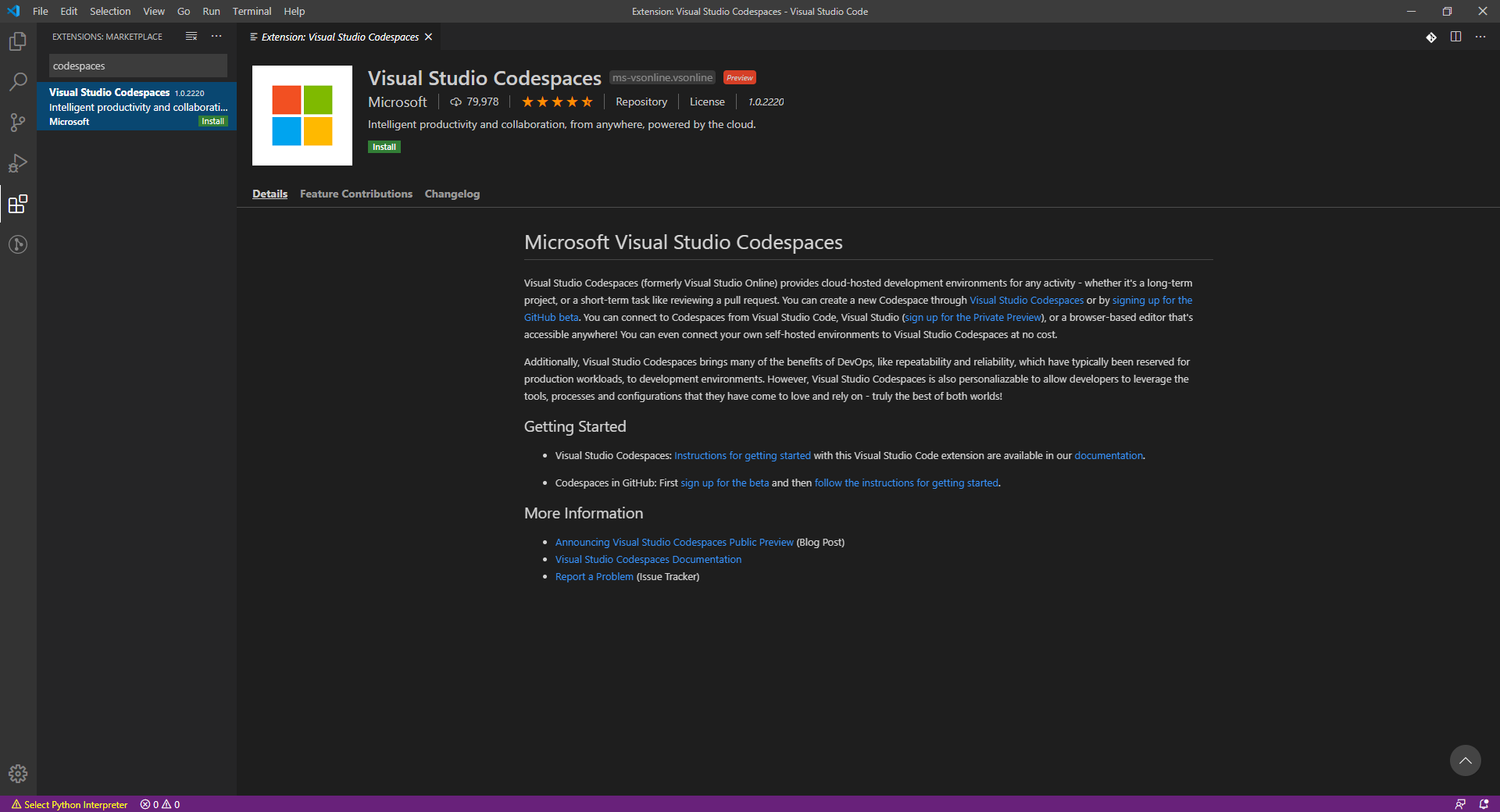Screen dimensions: 1500x812
Task: Open Instructions for getting started link
Action: click(x=742, y=455)
